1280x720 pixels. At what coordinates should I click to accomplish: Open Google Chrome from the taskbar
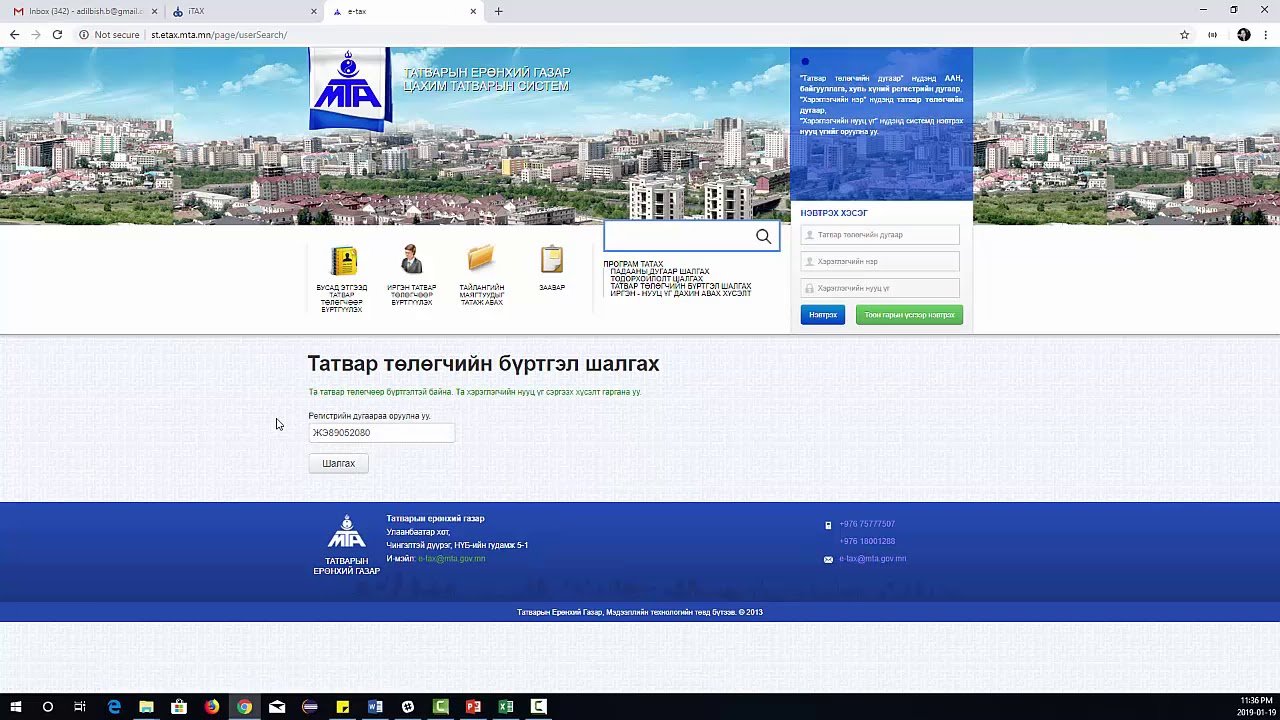[245, 707]
